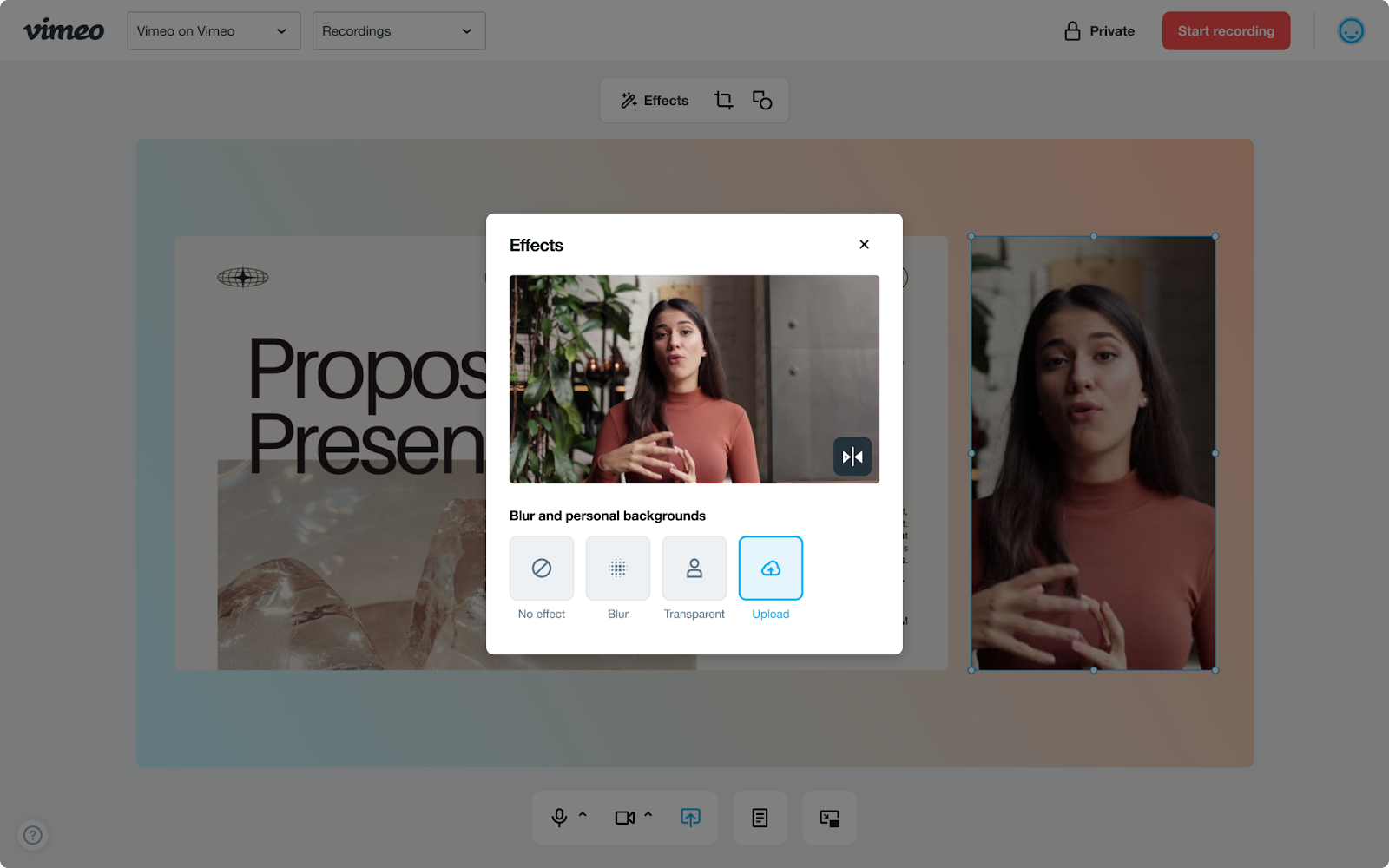Choose the Transparent background option
This screenshot has width=1389, height=868.
coord(694,569)
